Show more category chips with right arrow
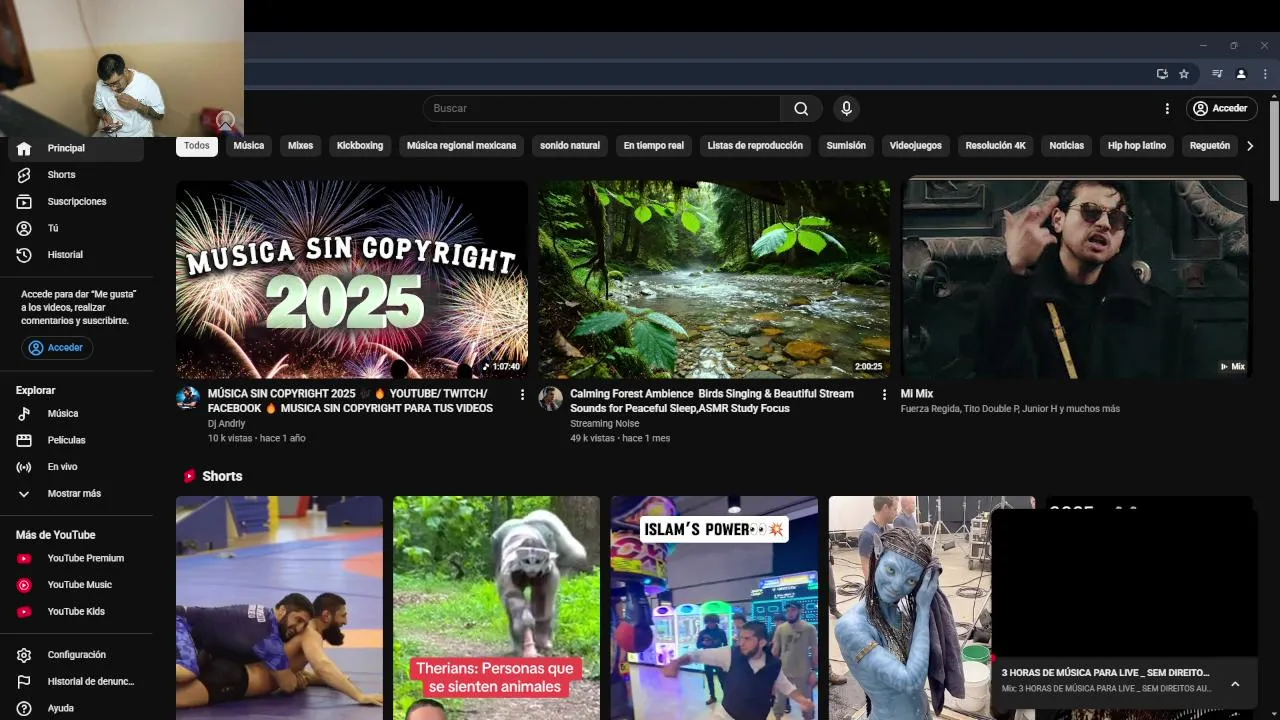Image resolution: width=1280 pixels, height=720 pixels. tap(1249, 146)
